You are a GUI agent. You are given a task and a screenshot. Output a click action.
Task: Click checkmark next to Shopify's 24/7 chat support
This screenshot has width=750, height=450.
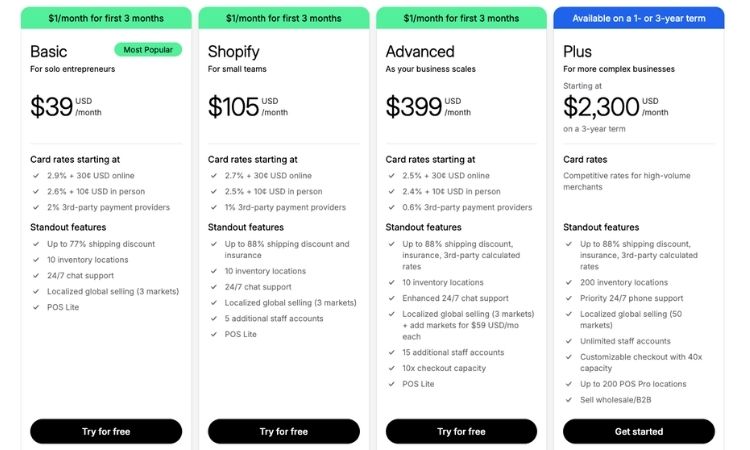click(214, 286)
